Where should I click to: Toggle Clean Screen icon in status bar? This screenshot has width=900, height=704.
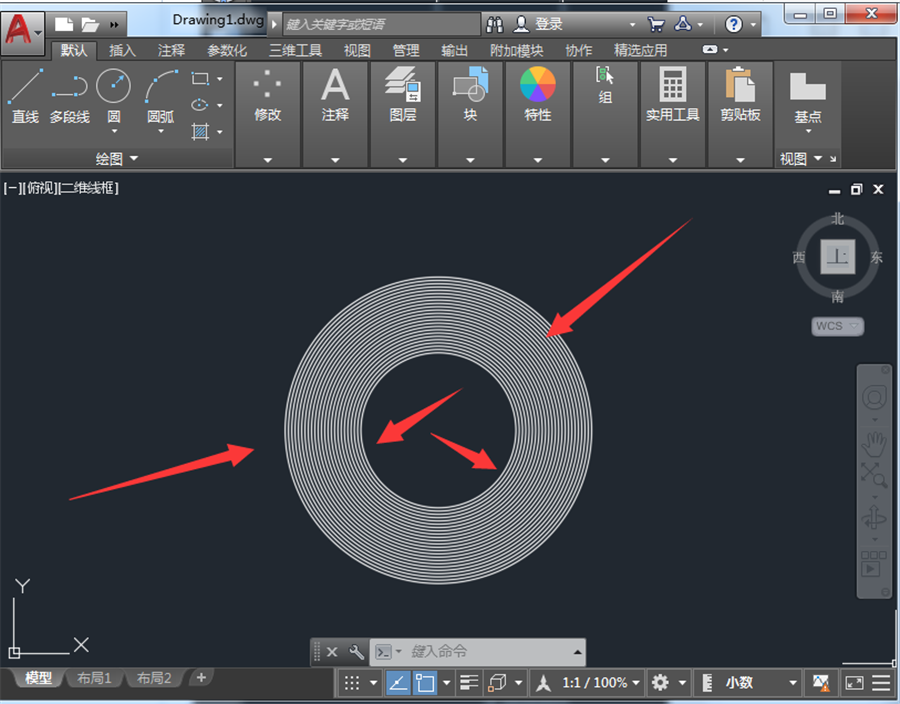click(x=854, y=682)
